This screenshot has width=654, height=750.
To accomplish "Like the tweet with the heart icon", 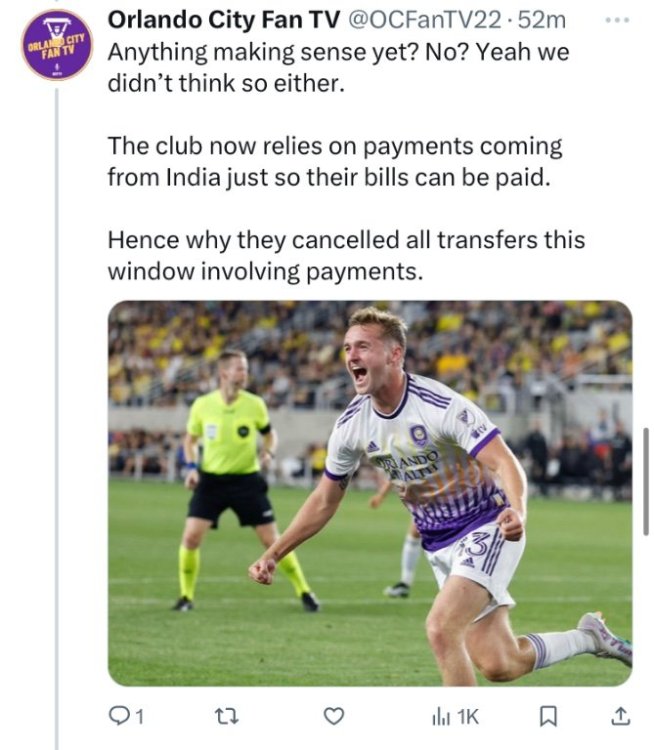I will click(334, 716).
